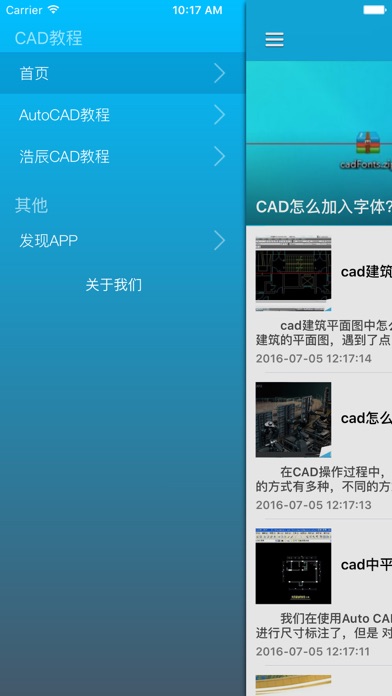Click the cad建筑平面图中 summary text
This screenshot has height=696, width=392.
pos(324,333)
